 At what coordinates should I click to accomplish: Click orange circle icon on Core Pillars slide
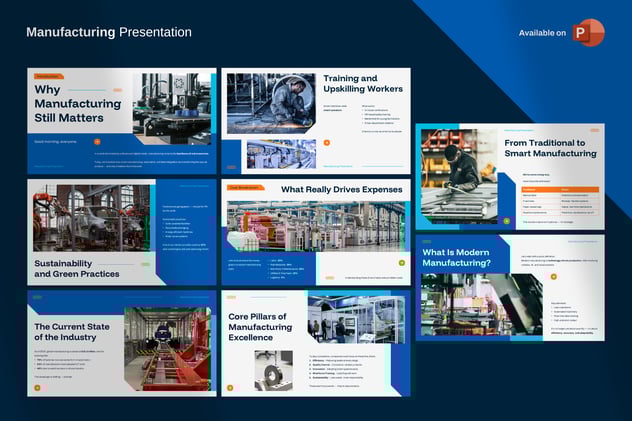tap(231, 387)
